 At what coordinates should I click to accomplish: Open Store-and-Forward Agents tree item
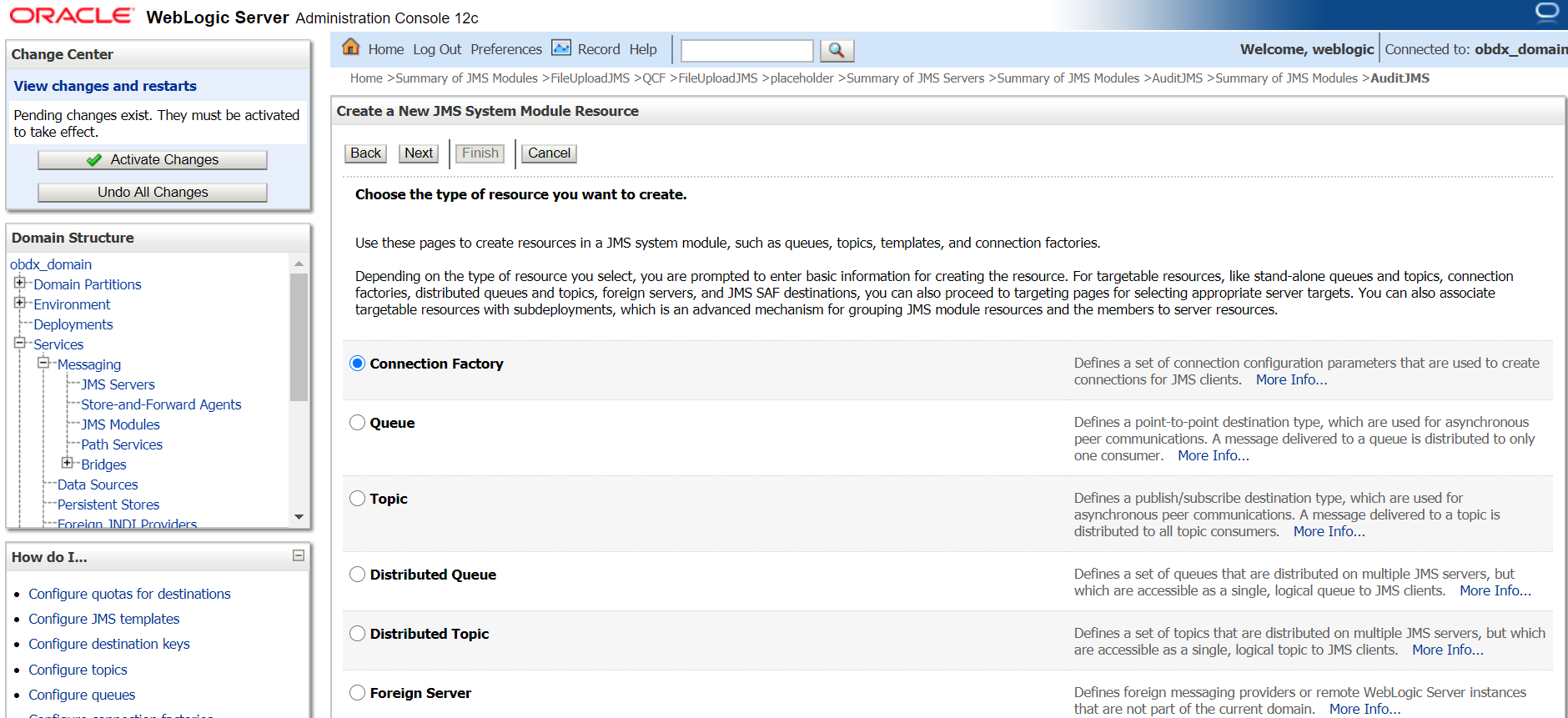click(161, 404)
